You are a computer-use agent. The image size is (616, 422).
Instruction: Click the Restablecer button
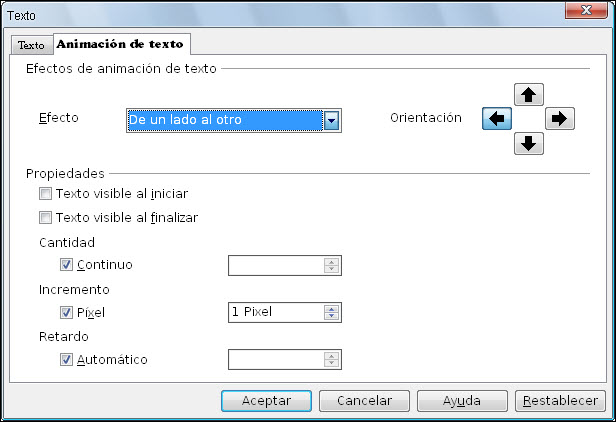pyautogui.click(x=560, y=401)
